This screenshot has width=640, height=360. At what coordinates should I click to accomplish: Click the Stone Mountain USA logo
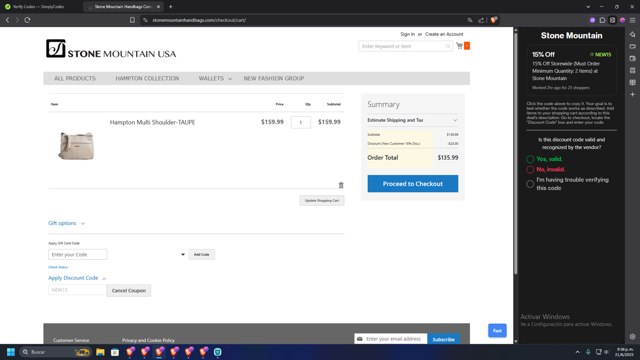[x=111, y=49]
